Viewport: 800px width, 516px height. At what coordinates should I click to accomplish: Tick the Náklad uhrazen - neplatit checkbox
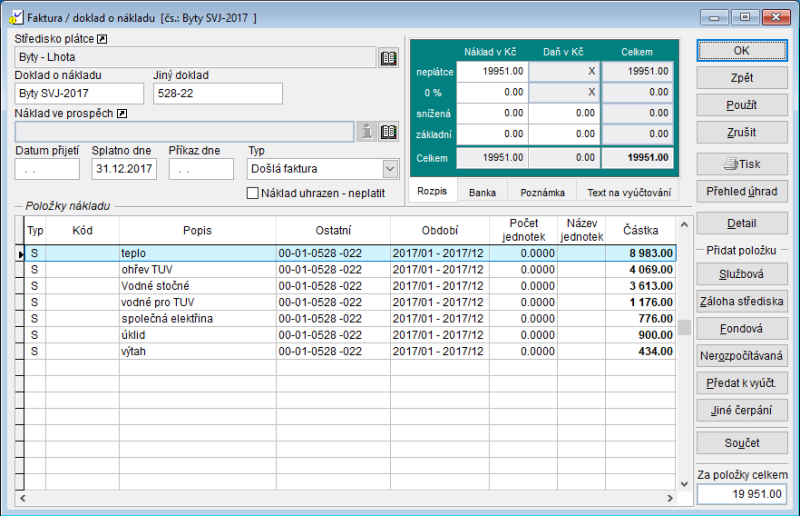click(253, 193)
